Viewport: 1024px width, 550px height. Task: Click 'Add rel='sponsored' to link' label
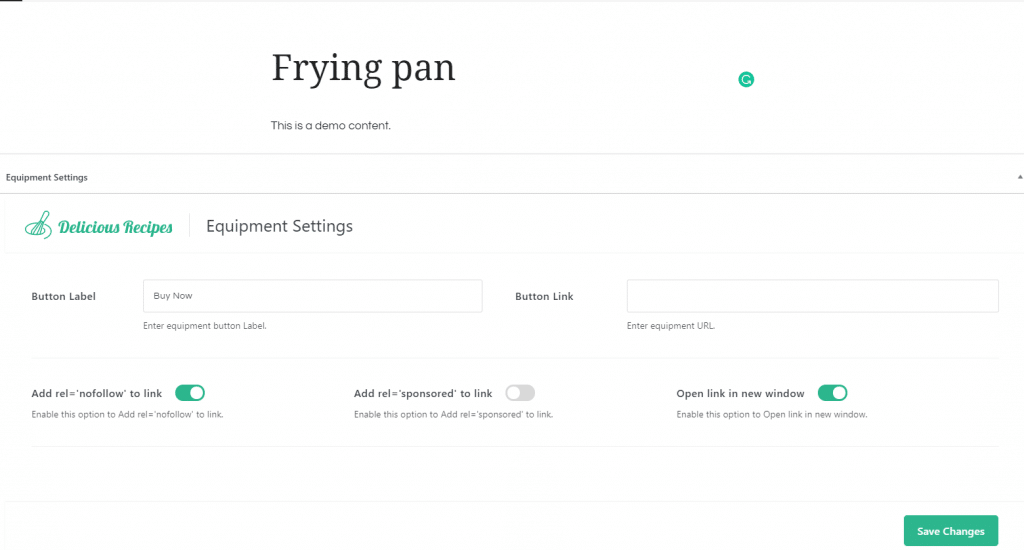pyautogui.click(x=423, y=393)
